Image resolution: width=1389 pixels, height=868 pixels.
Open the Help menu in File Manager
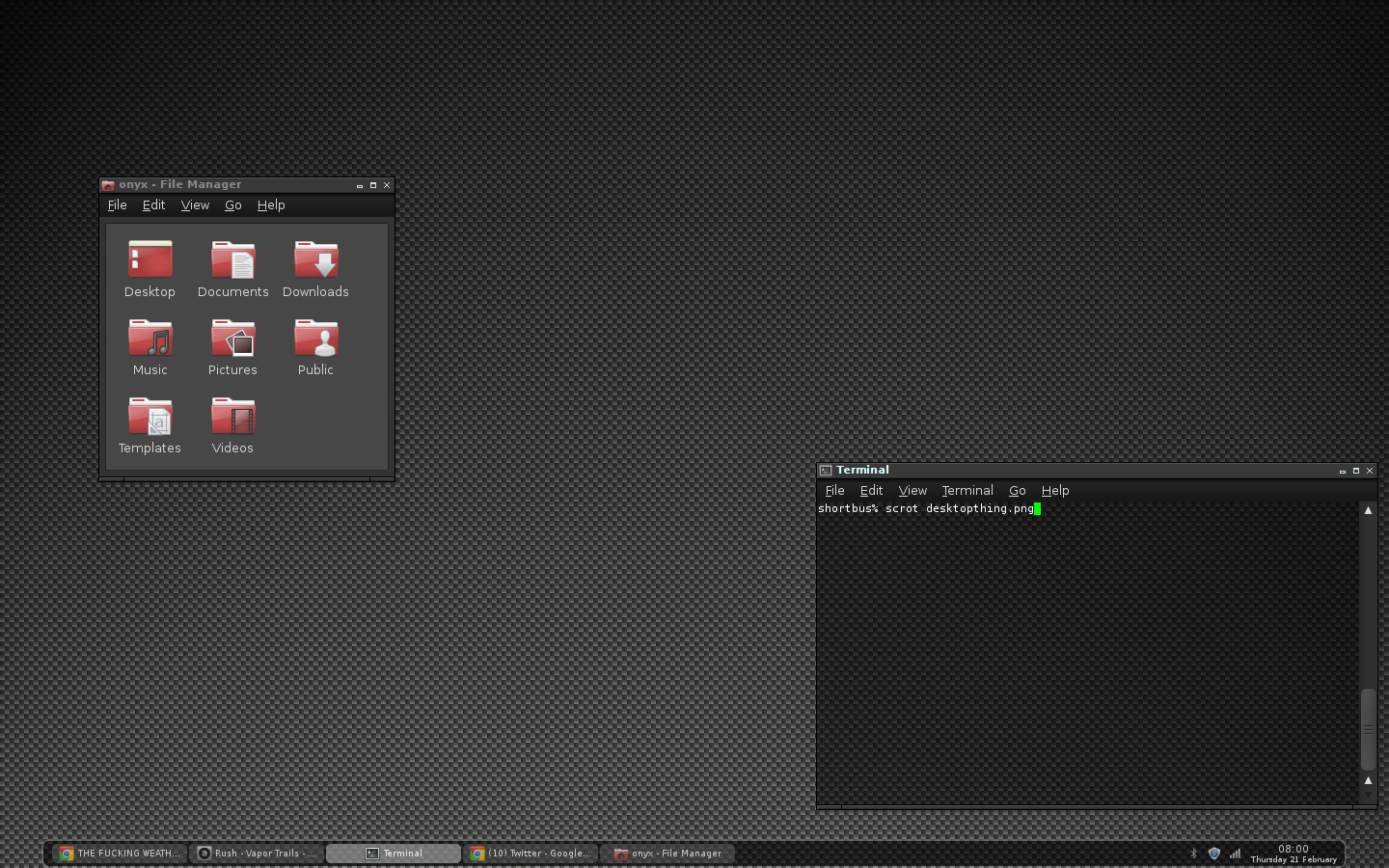[271, 205]
